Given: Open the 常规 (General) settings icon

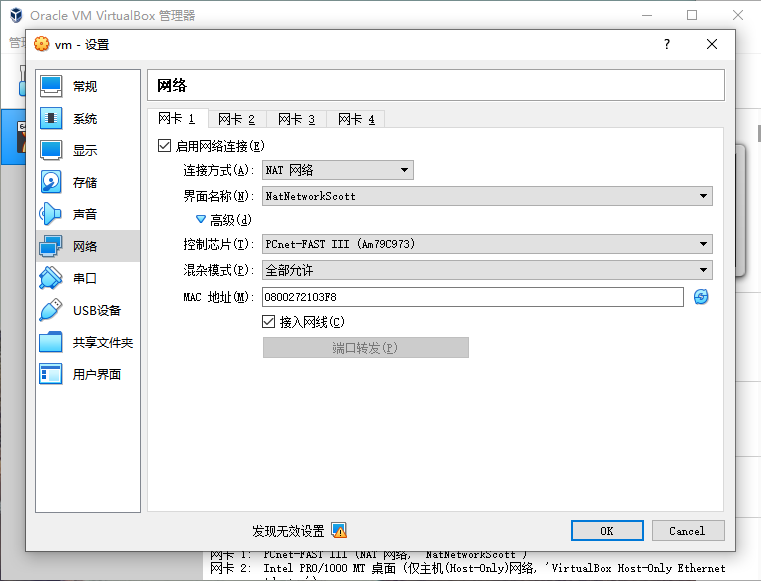Looking at the screenshot, I should 51,86.
